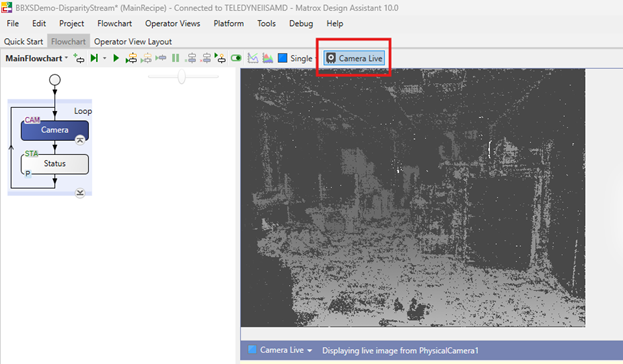
Task: Open the Tools menu
Action: 266,23
